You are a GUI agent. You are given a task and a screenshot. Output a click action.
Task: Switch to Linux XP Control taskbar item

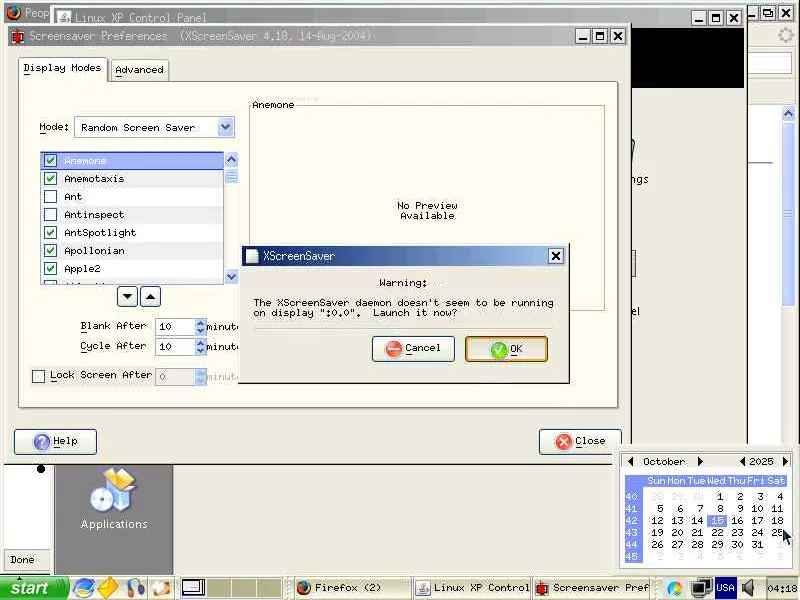pos(472,588)
